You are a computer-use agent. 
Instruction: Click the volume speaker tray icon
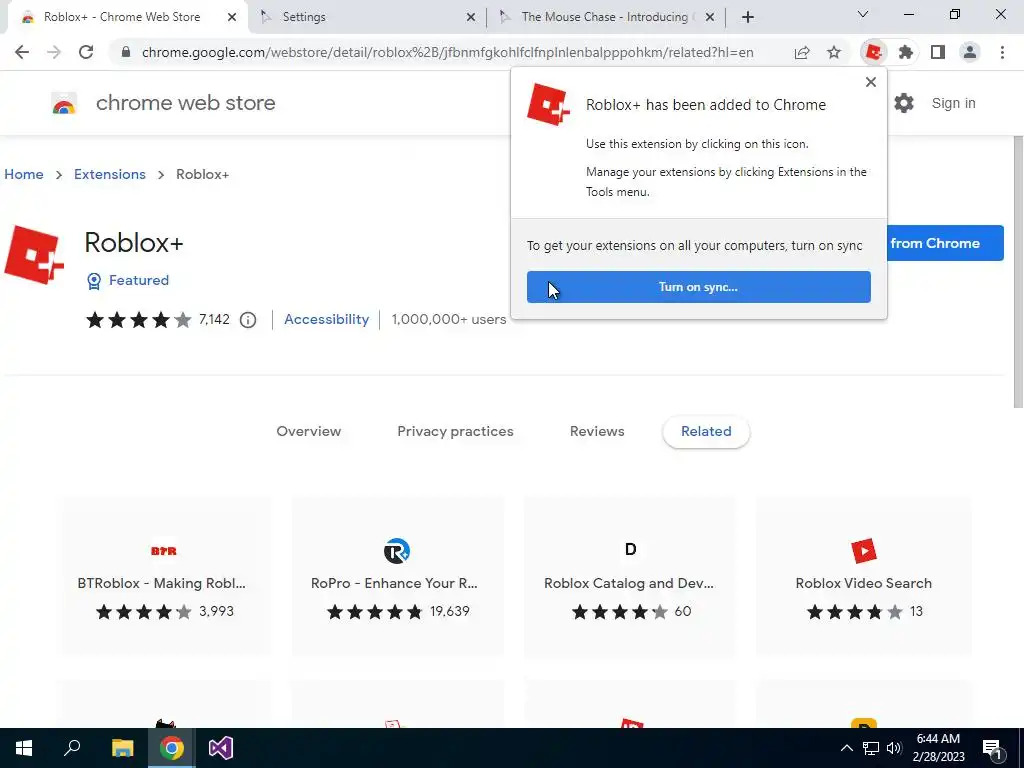pyautogui.click(x=894, y=748)
